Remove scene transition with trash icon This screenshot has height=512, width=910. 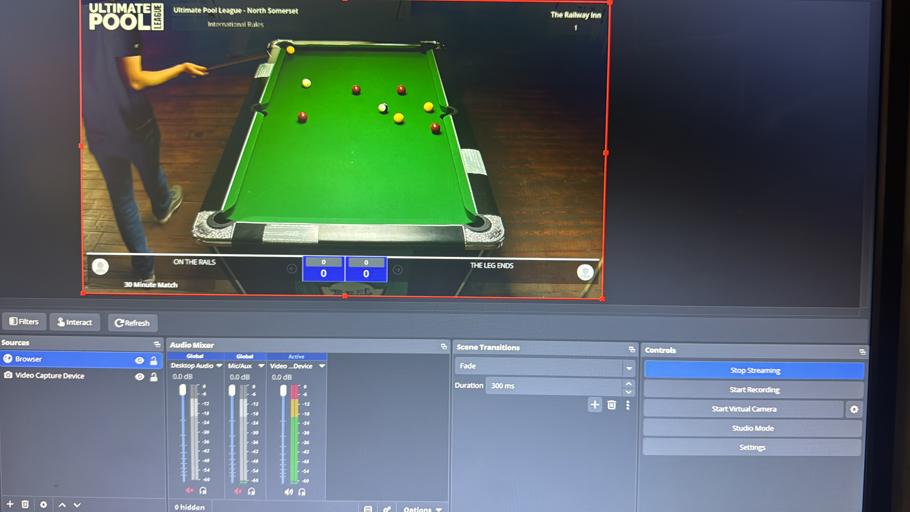coord(611,405)
